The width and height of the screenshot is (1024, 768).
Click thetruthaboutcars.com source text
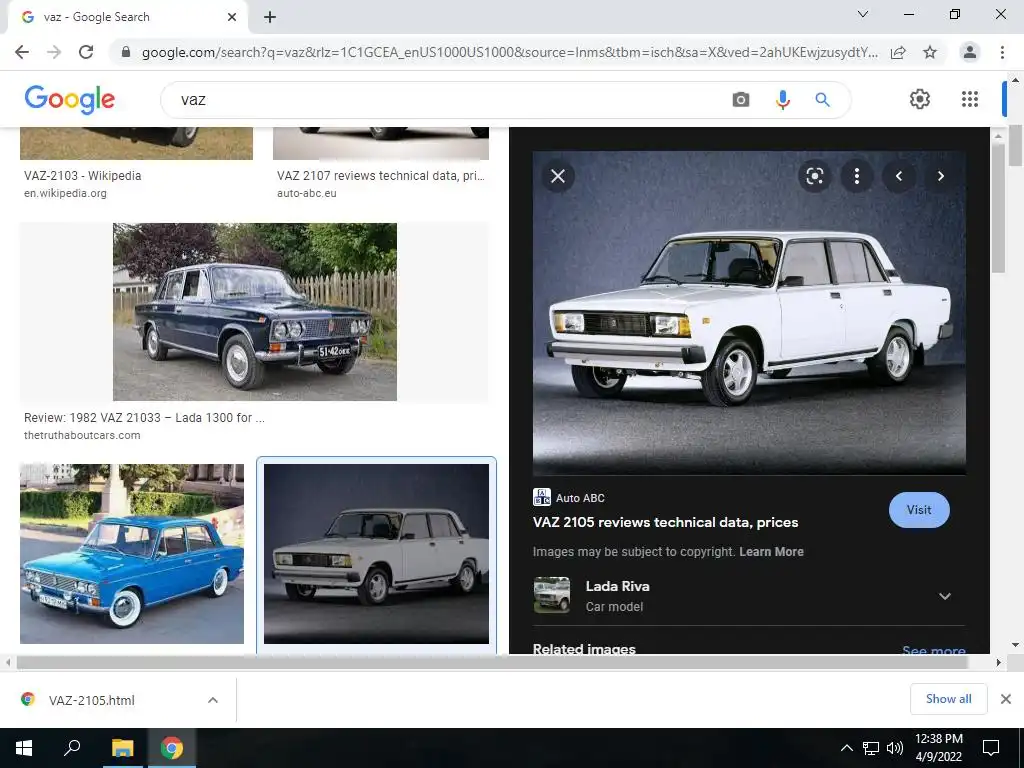[82, 436]
